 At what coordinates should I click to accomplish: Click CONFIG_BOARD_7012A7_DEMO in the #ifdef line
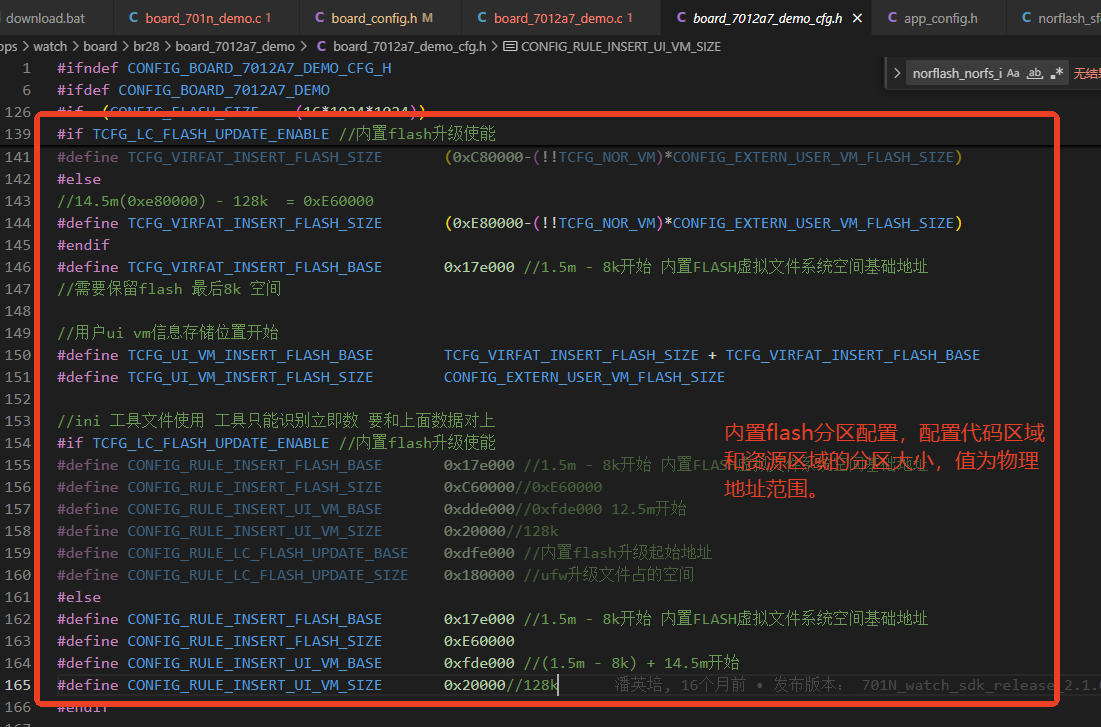[224, 90]
